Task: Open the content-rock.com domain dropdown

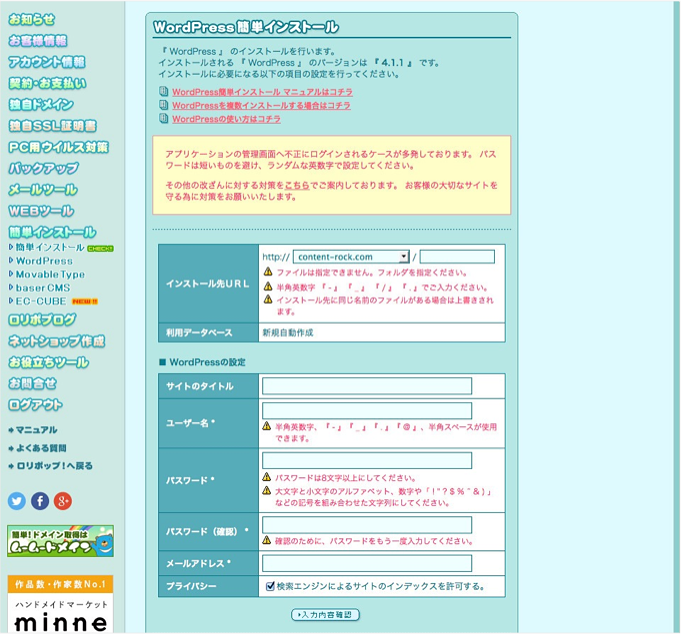Action: 351,257
